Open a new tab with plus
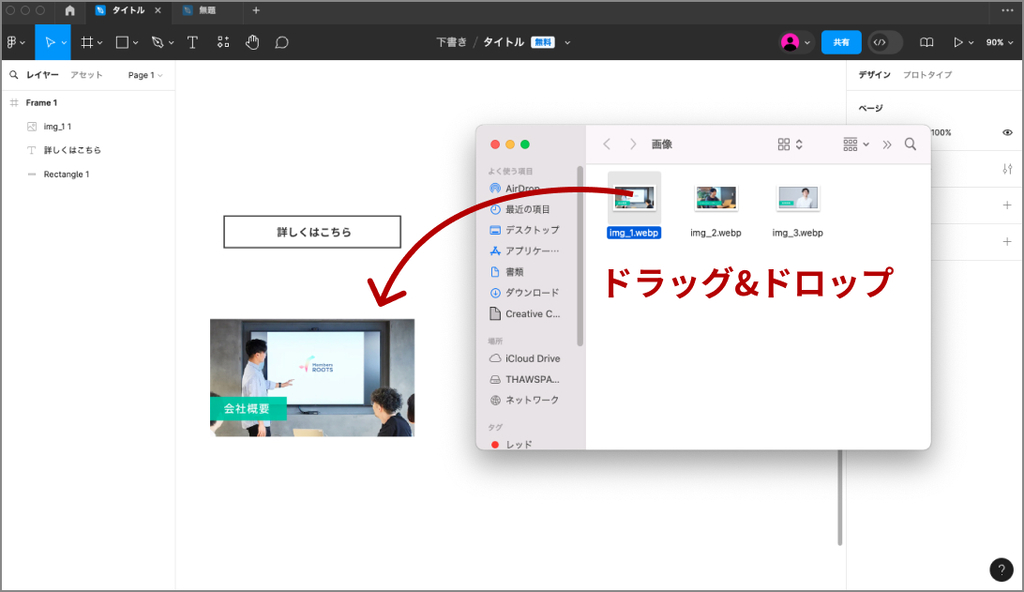1024x592 pixels. click(x=256, y=10)
